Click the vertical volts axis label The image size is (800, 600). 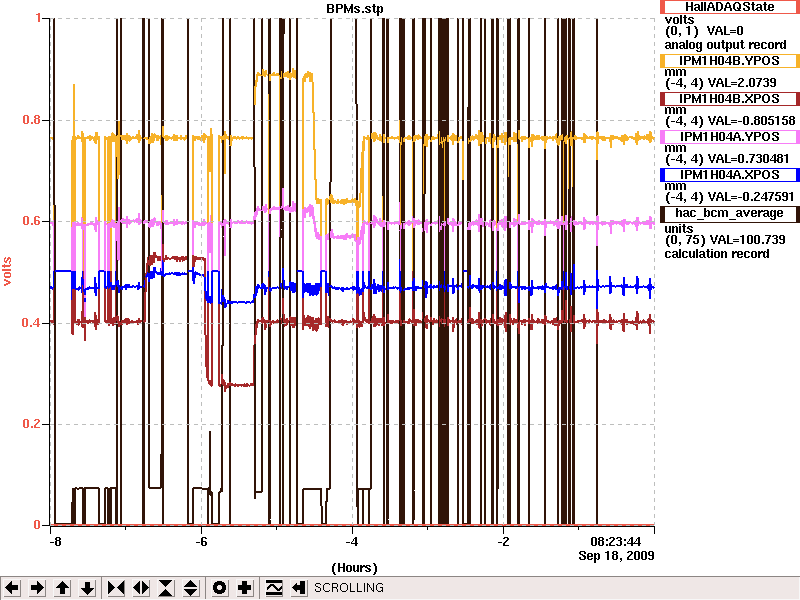click(x=7, y=271)
